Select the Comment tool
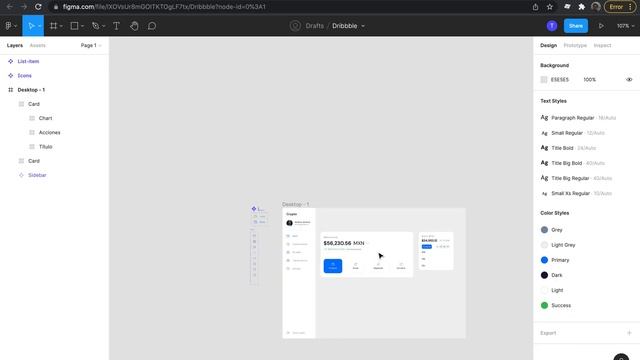This screenshot has height=360, width=640. (x=152, y=26)
